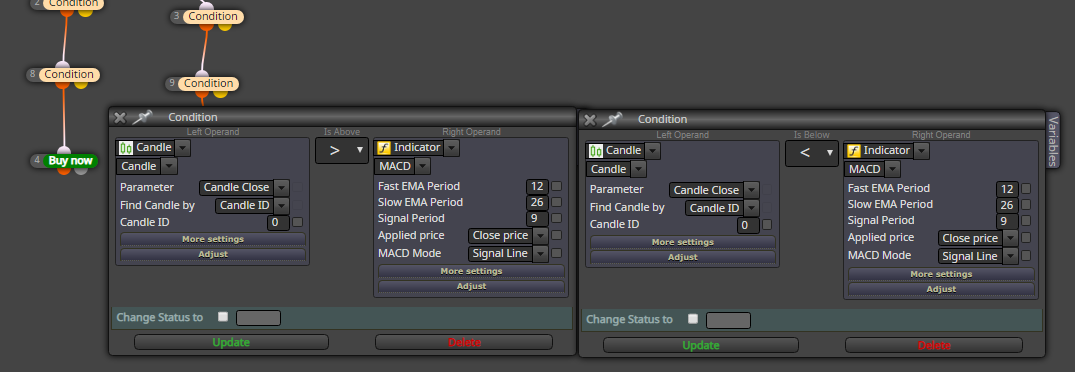Click the Candle icon in left panel's Left Operand
This screenshot has width=1075, height=372.
click(126, 148)
